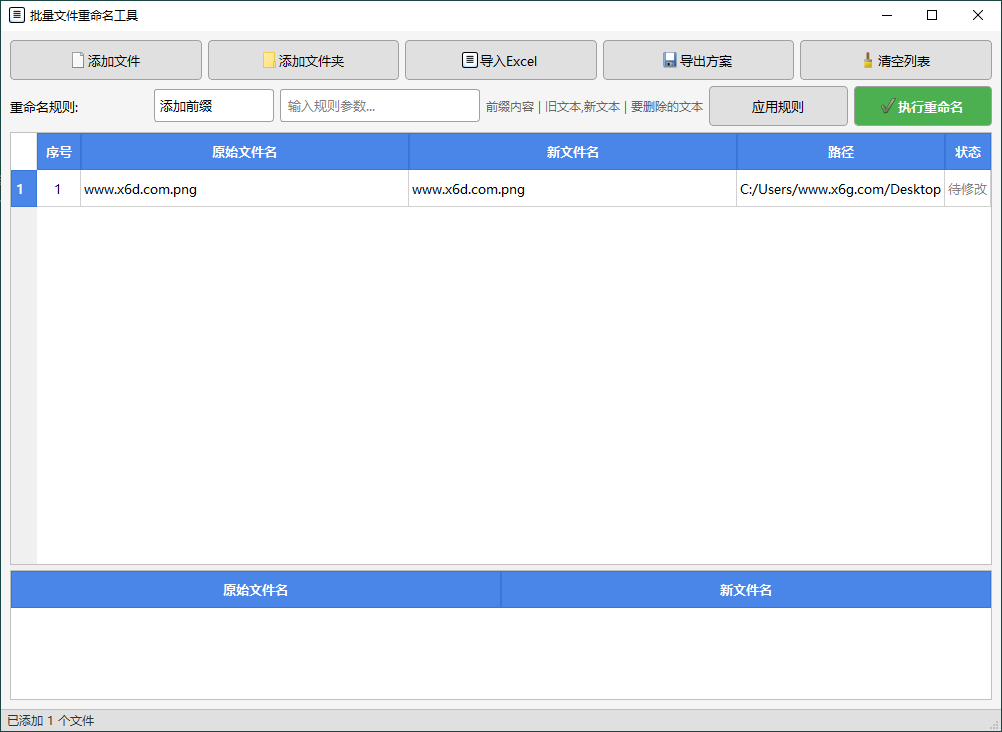Click the 路径 column header
1002x732 pixels.
pos(840,152)
